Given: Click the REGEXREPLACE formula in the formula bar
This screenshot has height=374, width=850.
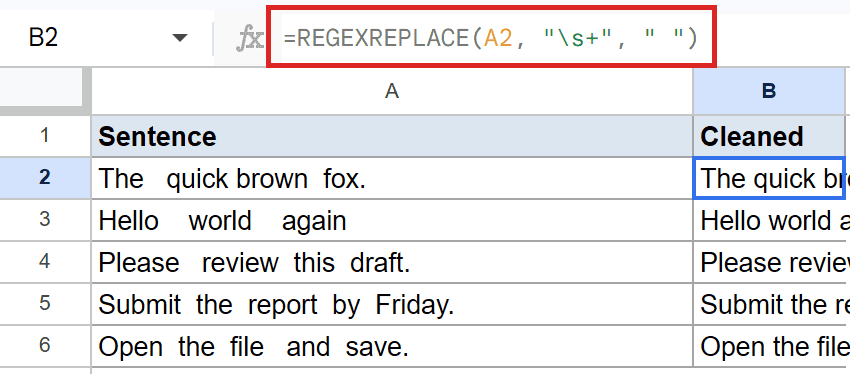Looking at the screenshot, I should [x=490, y=38].
